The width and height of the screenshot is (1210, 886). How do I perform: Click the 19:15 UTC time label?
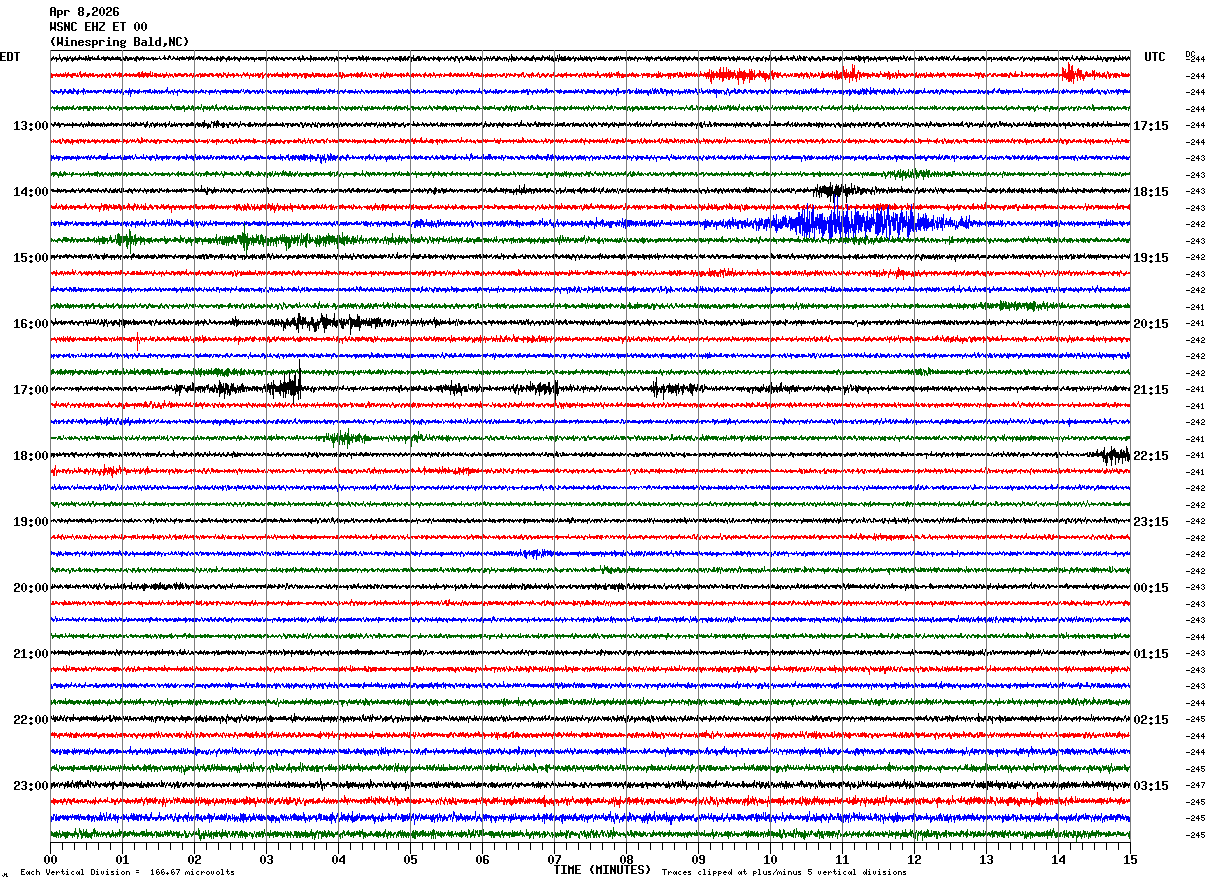1151,258
